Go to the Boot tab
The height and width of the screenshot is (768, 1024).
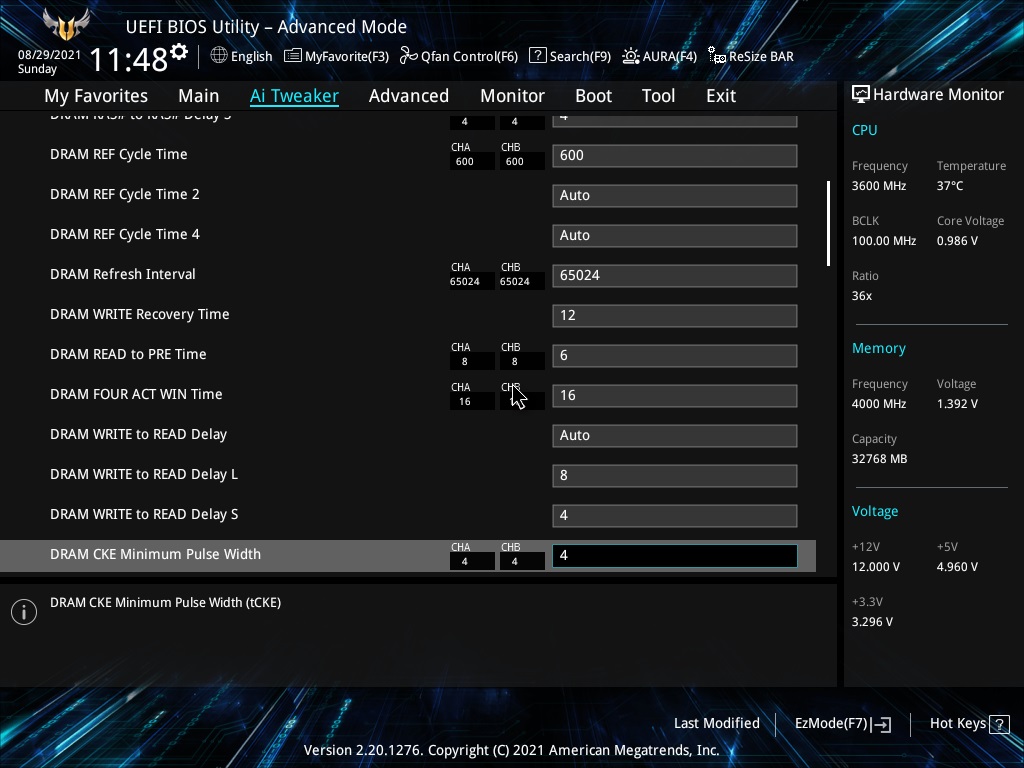[x=593, y=96]
